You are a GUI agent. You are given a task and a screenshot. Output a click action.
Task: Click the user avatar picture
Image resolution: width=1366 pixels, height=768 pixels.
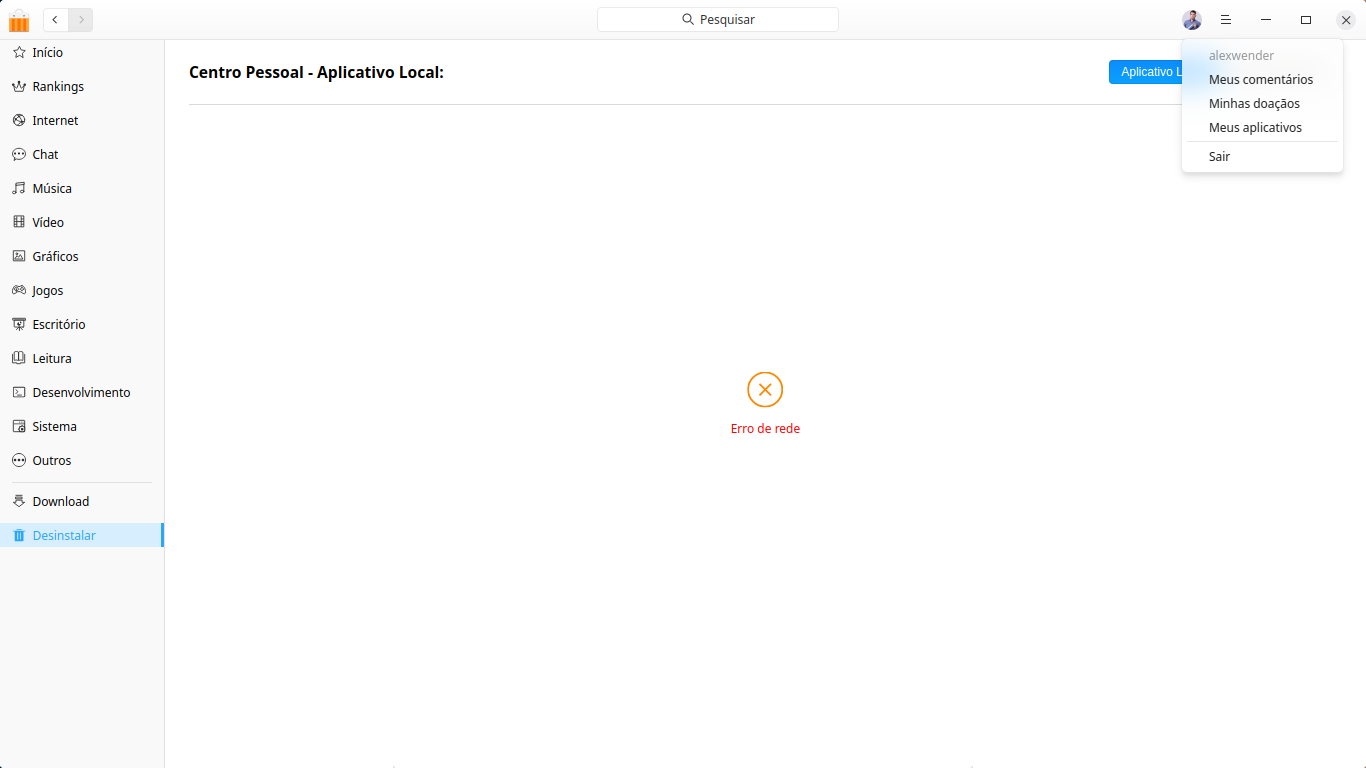click(x=1192, y=20)
